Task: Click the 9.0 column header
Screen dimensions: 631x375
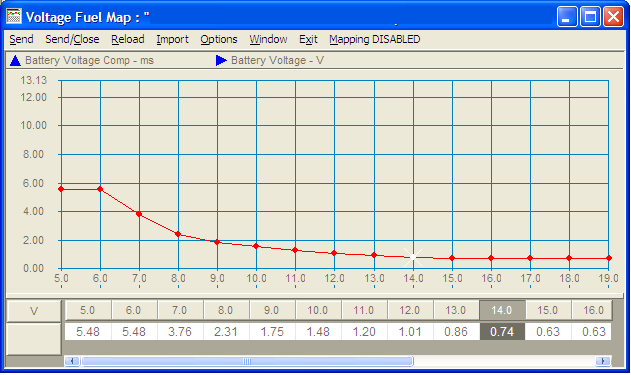Action: [x=272, y=310]
